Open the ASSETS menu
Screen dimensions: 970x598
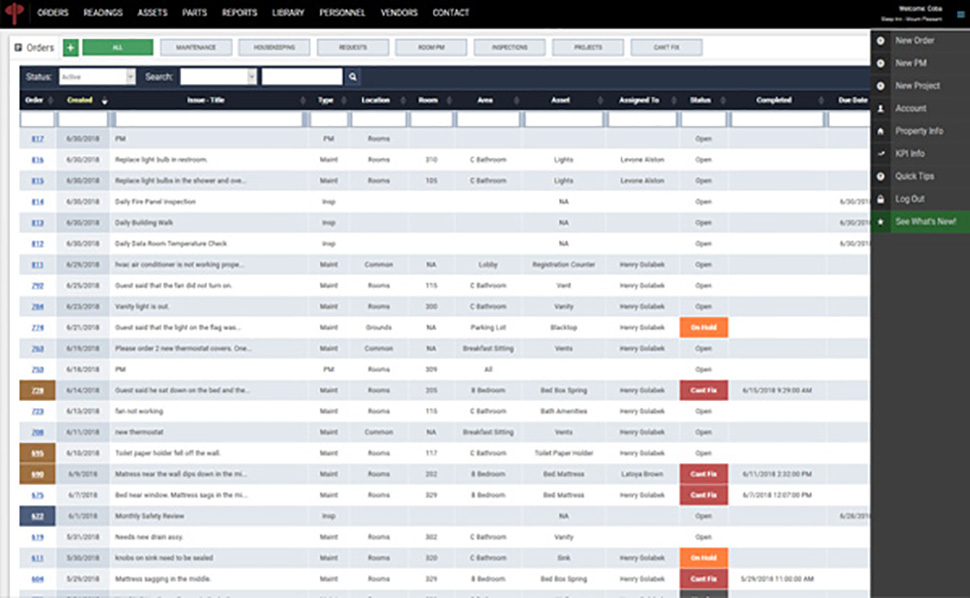coord(152,12)
